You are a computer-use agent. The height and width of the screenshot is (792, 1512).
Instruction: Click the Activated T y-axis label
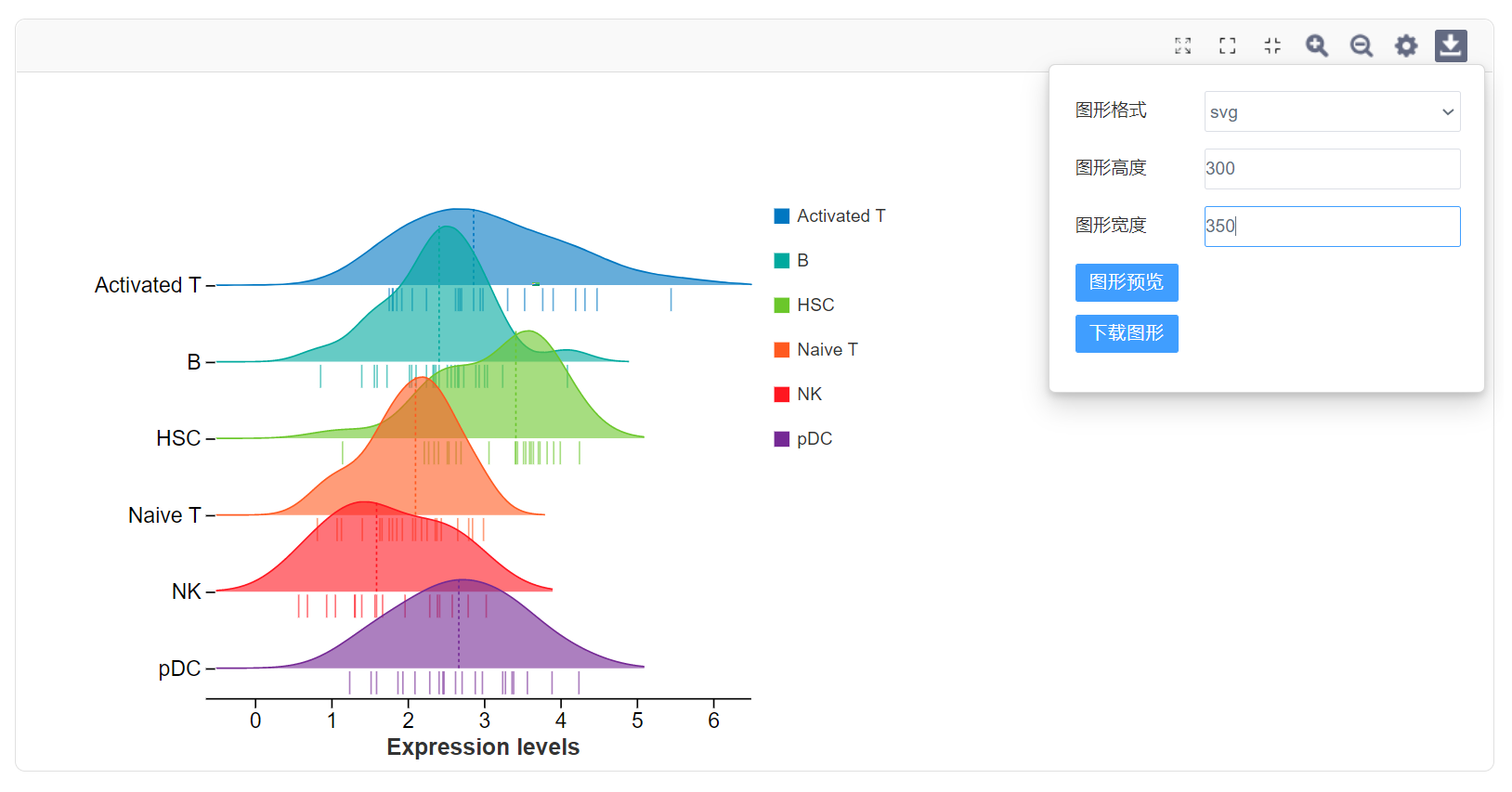coord(148,285)
